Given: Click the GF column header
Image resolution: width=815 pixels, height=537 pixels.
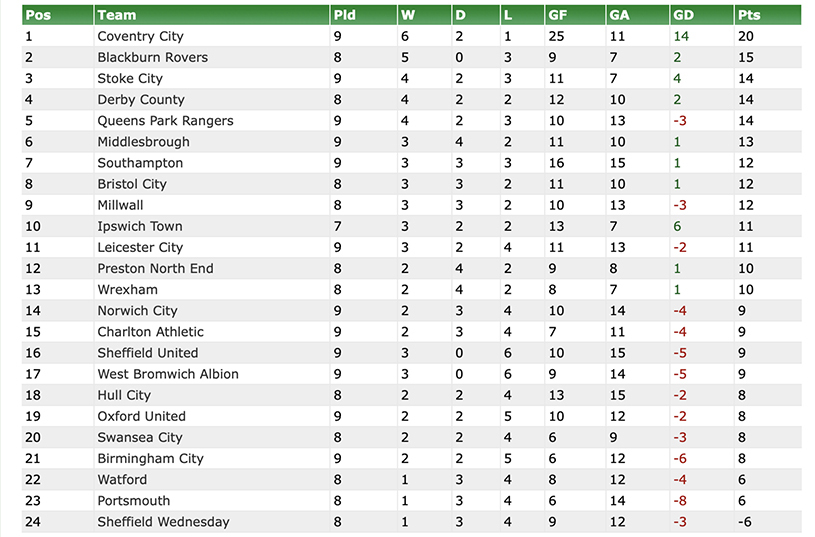Looking at the screenshot, I should click(558, 15).
